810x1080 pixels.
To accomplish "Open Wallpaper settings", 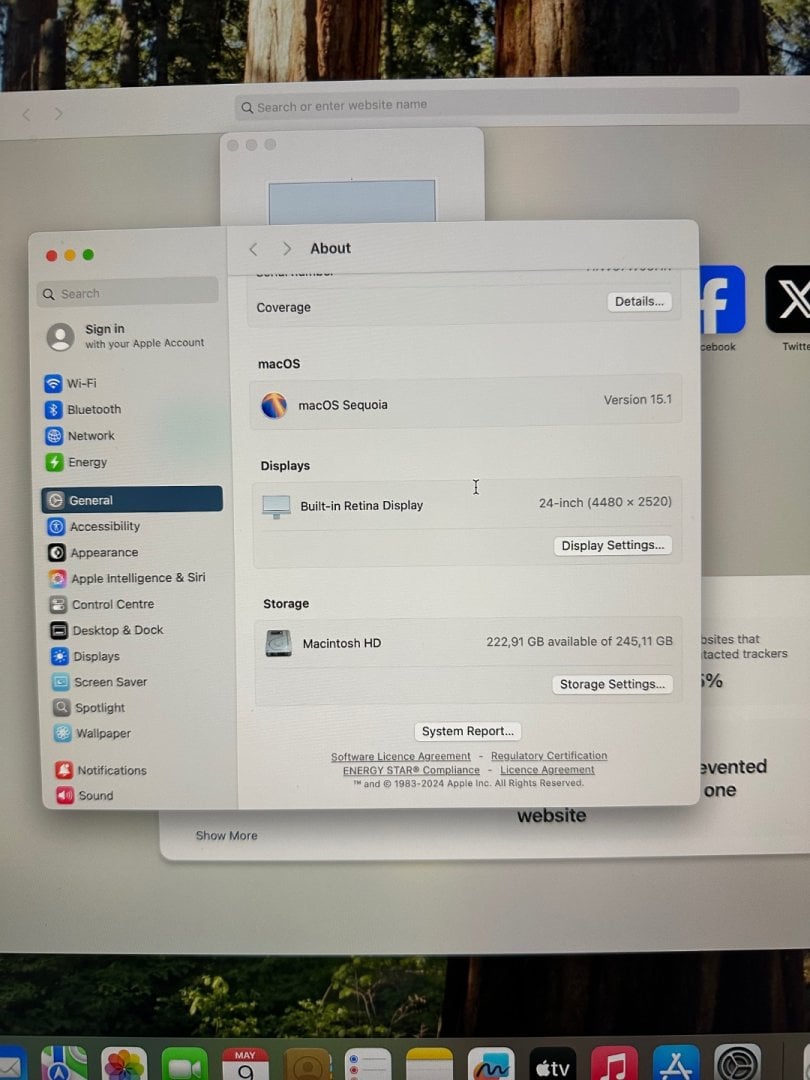I will tap(92, 733).
